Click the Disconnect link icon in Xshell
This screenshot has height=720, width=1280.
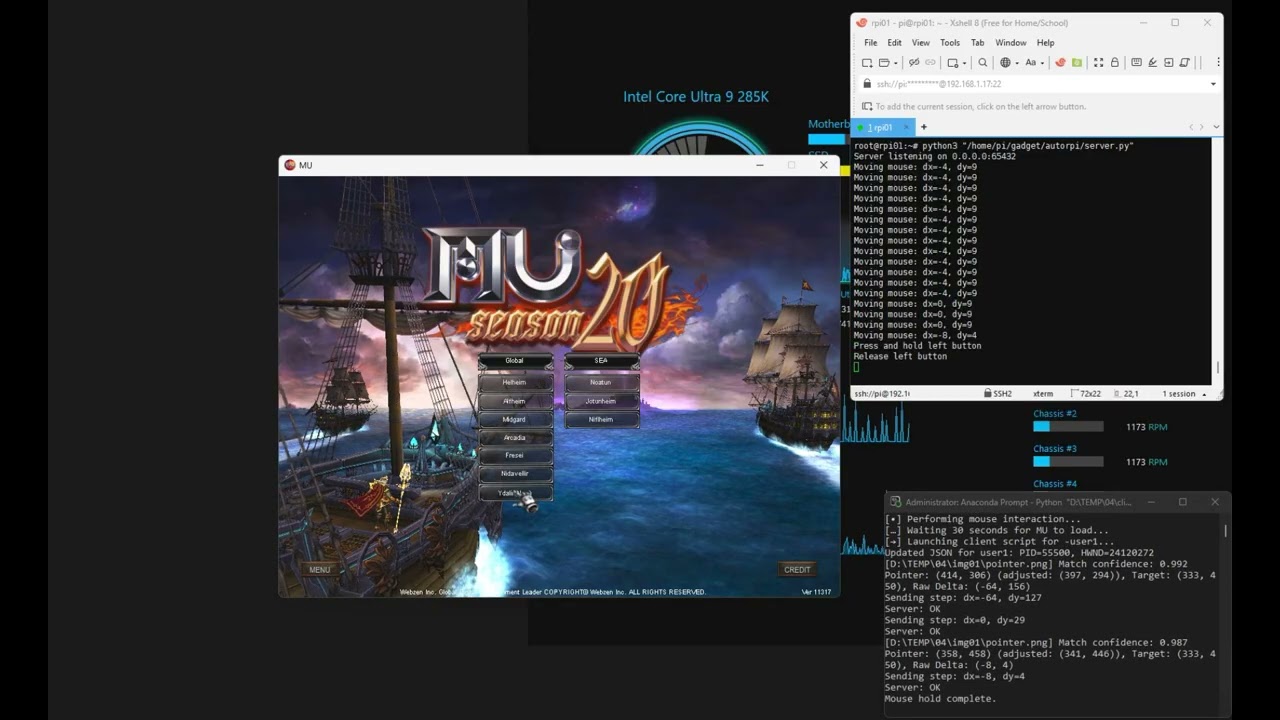coord(914,62)
